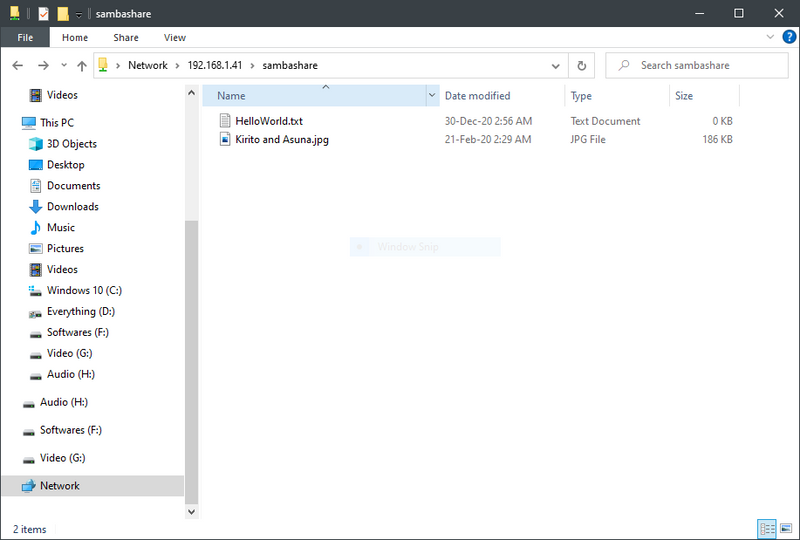Viewport: 800px width, 540px height.
Task: Click the 192.168.1.41 breadcrumb
Action: click(x=214, y=65)
